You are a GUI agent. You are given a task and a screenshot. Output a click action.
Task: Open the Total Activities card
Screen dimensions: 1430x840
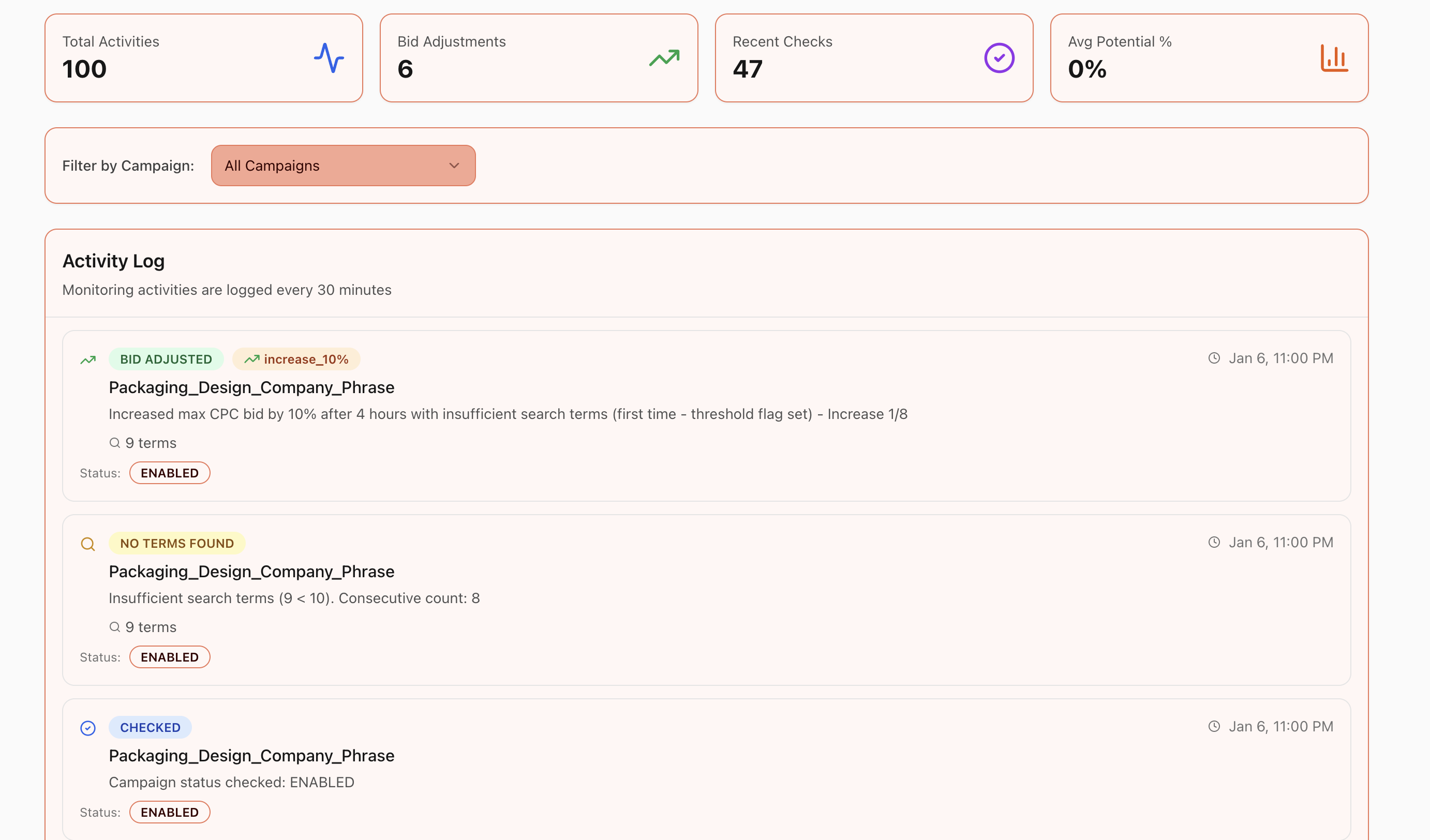coord(203,58)
